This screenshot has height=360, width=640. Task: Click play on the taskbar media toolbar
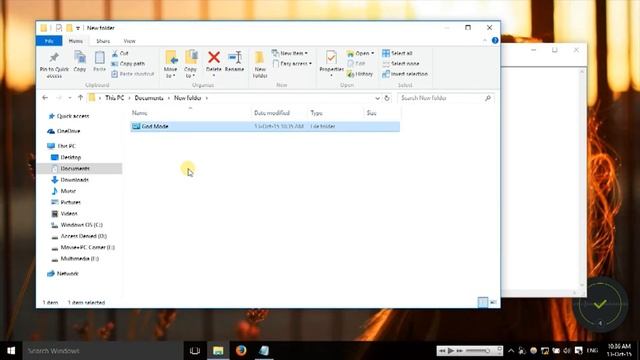point(451,351)
